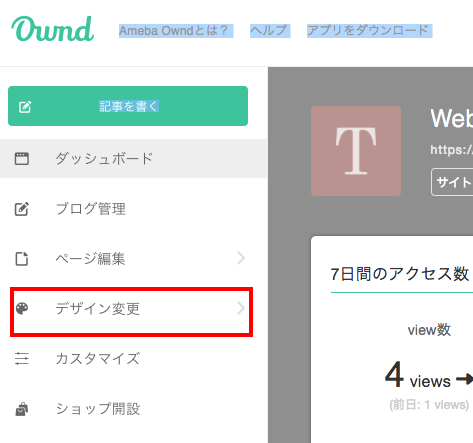Click the https site URL link
The width and height of the screenshot is (473, 443).
451,150
